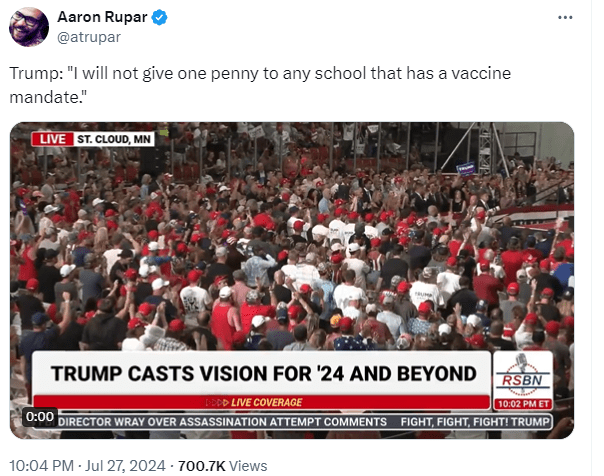
Task: Click the RSBN logo in the video
Action: pos(522,375)
